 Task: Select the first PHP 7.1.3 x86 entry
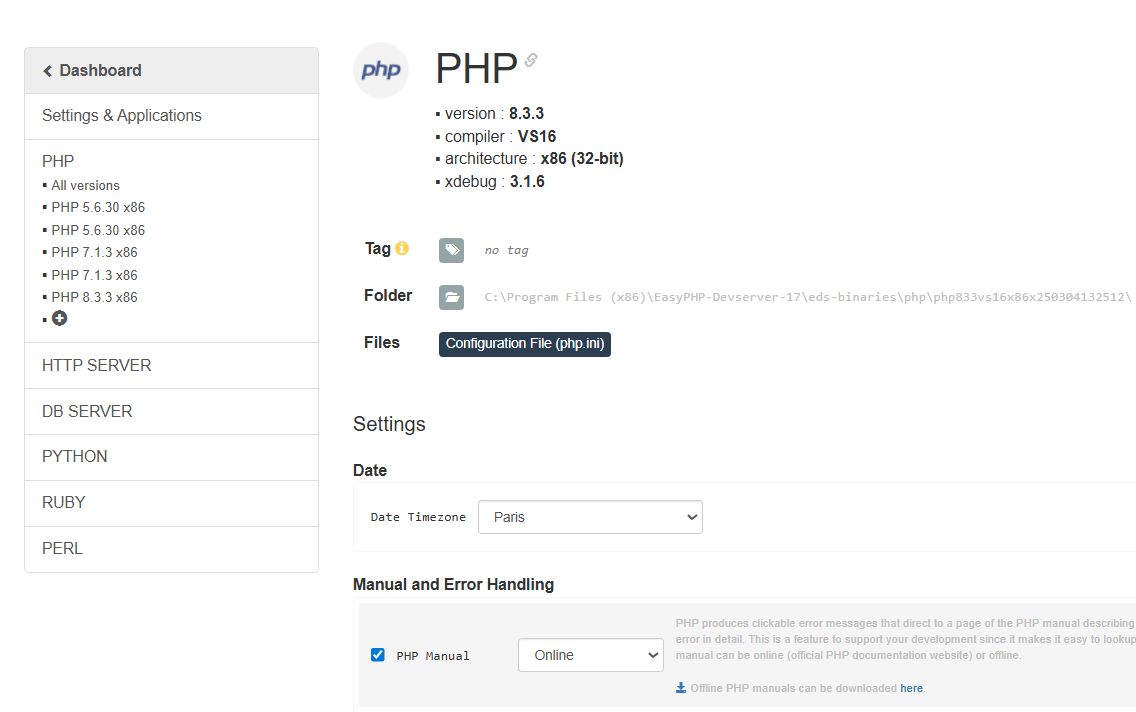click(94, 252)
